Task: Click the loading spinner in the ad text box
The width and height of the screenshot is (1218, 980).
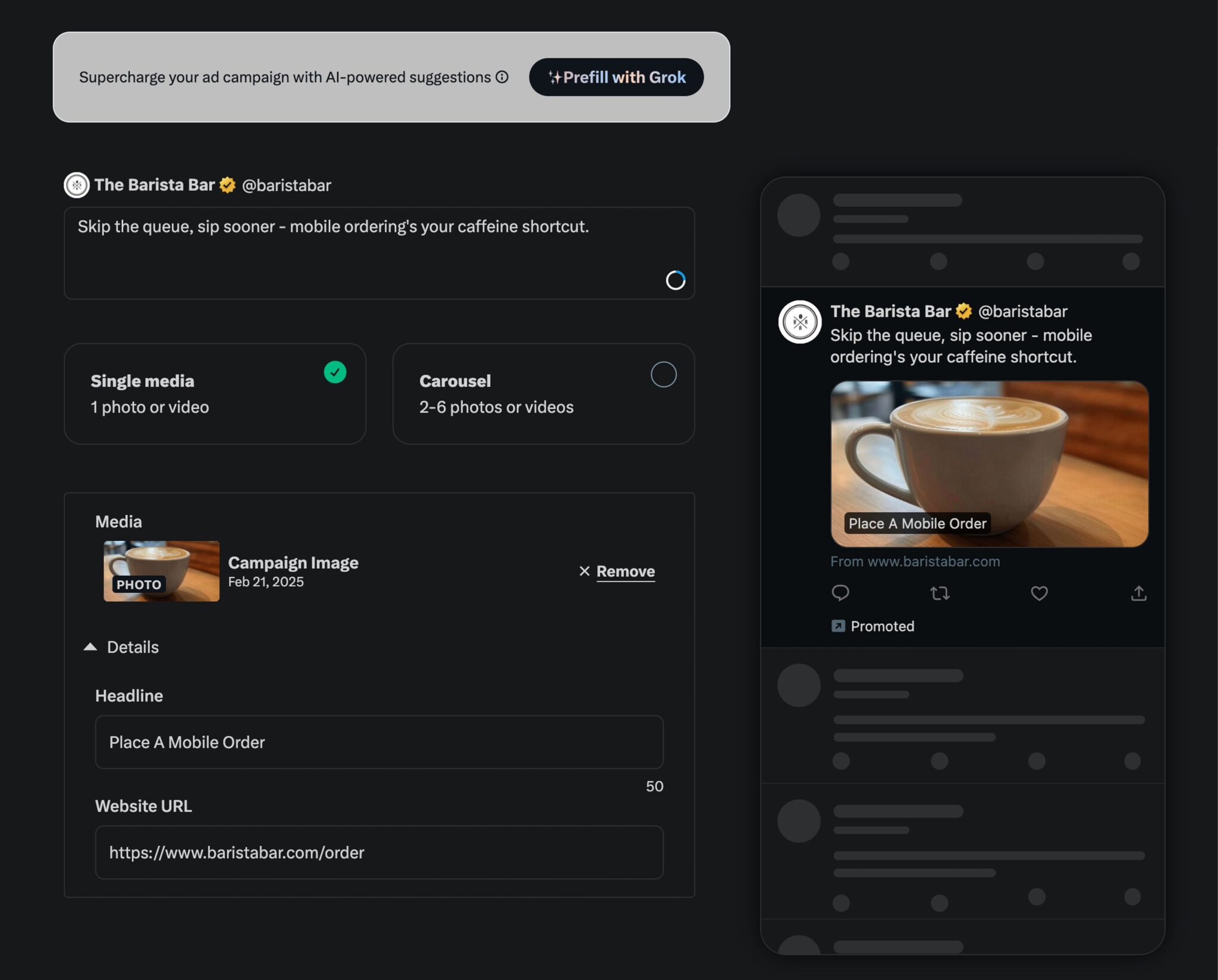Action: pos(676,279)
